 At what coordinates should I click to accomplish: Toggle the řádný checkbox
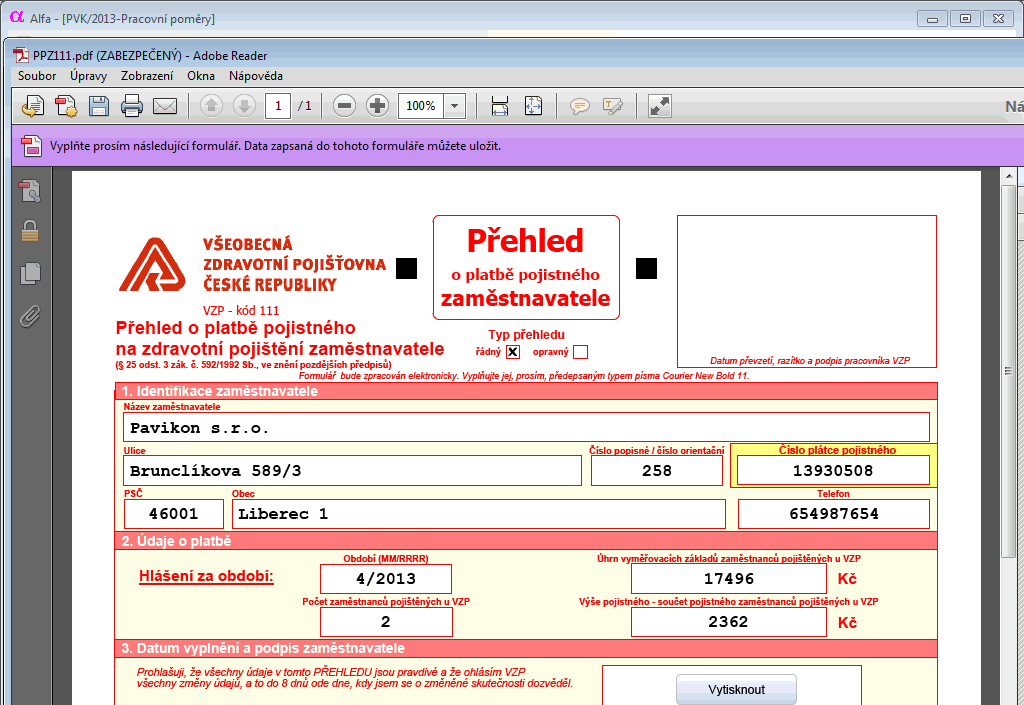tap(513, 352)
